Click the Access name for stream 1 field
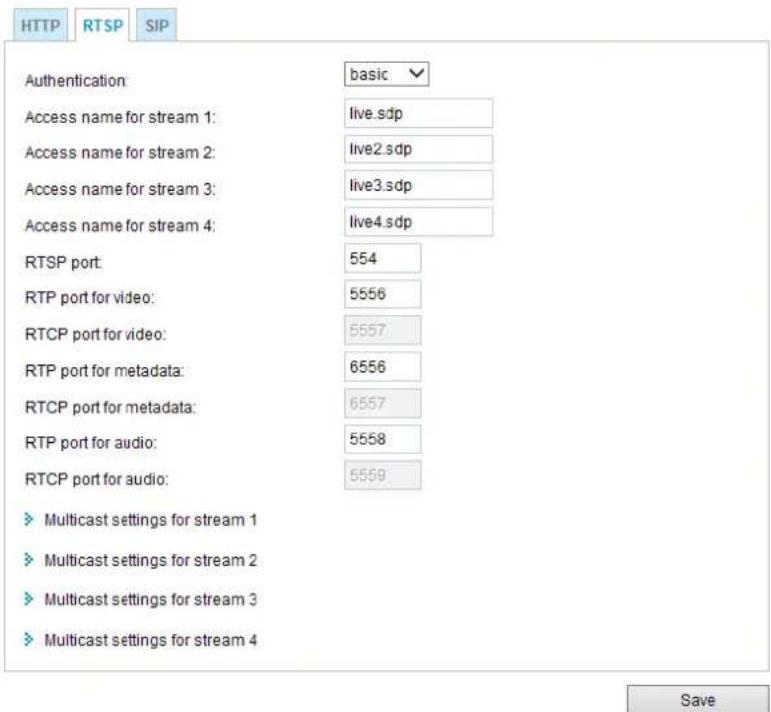This screenshot has height=712, width=771. coord(418,114)
